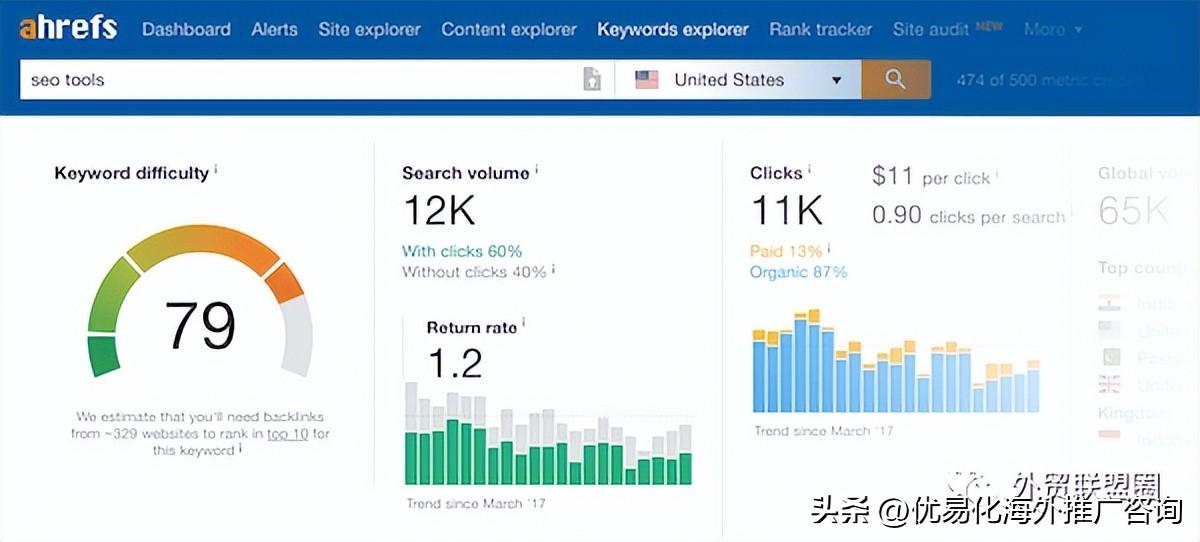Click the 'Organic 87%' label

tap(798, 272)
